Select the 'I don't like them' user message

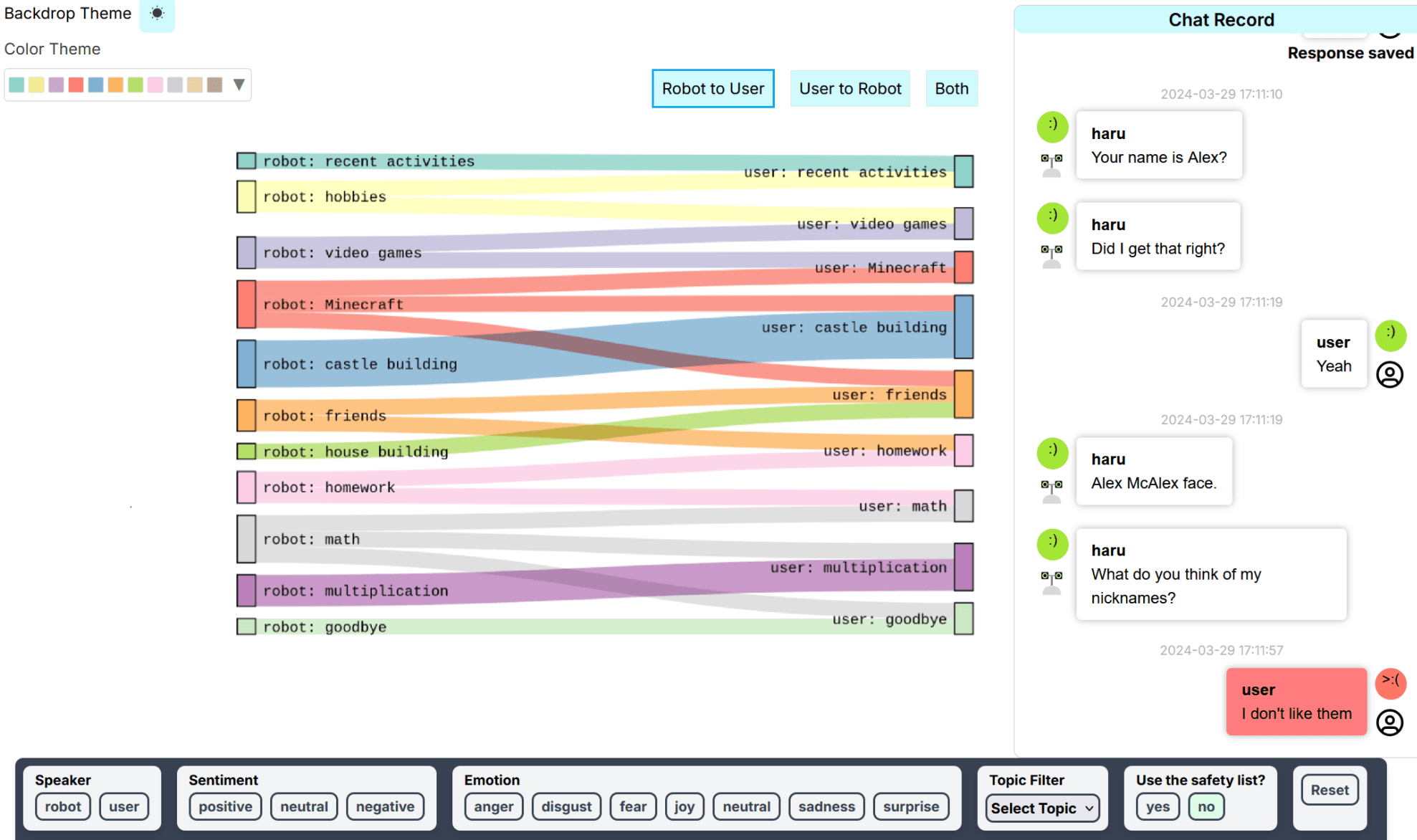(x=1297, y=702)
